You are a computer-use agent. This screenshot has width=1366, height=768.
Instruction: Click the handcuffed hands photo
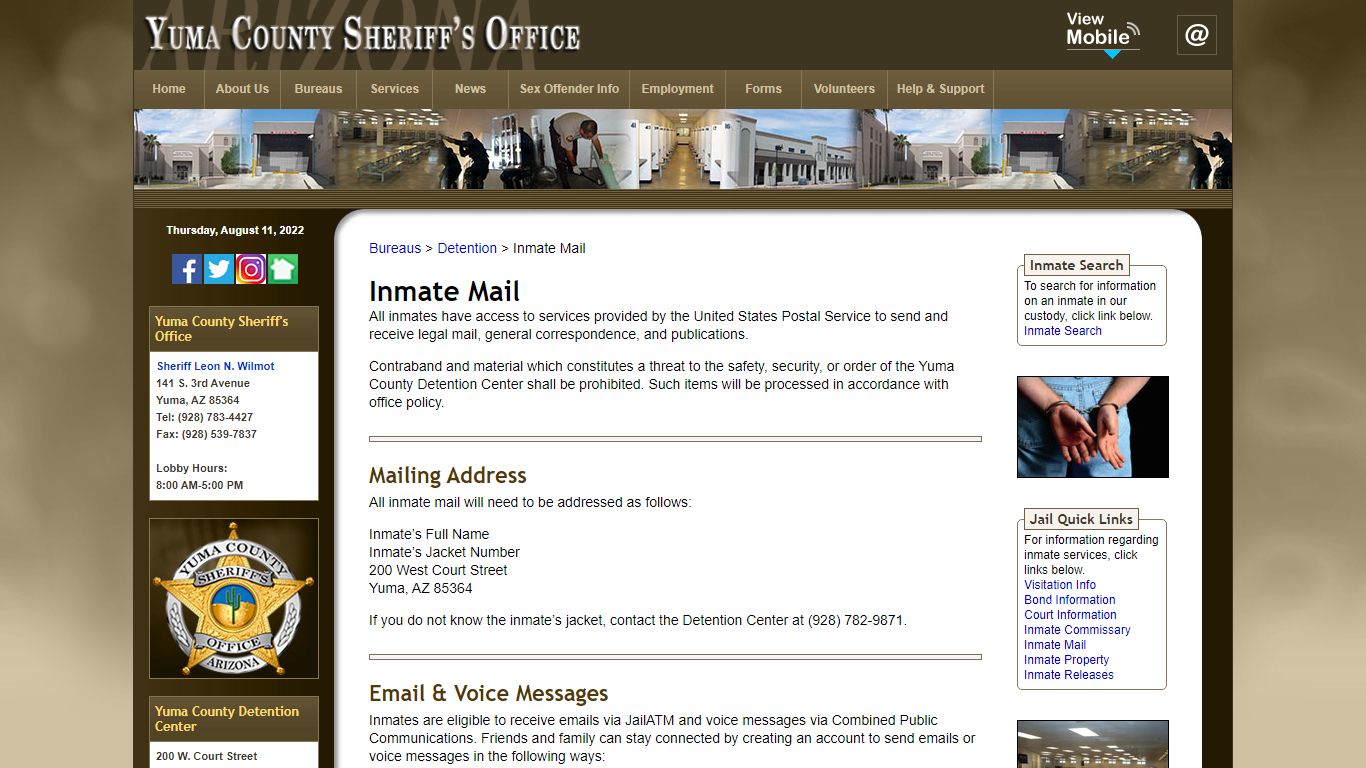pyautogui.click(x=1093, y=427)
